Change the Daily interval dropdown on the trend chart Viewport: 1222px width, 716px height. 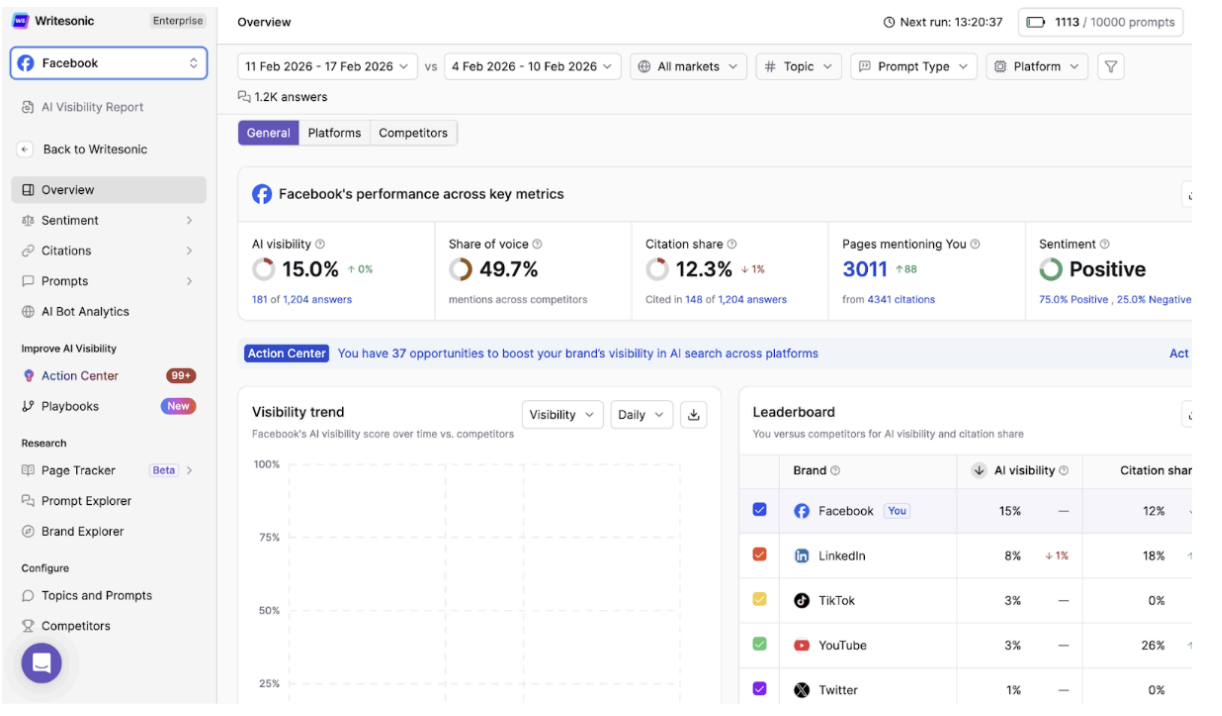click(x=641, y=414)
